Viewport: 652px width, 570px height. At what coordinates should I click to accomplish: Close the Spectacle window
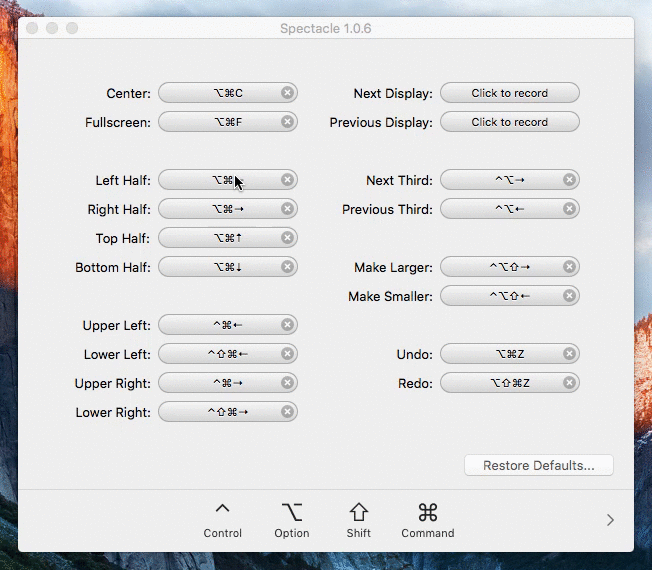coord(32,28)
